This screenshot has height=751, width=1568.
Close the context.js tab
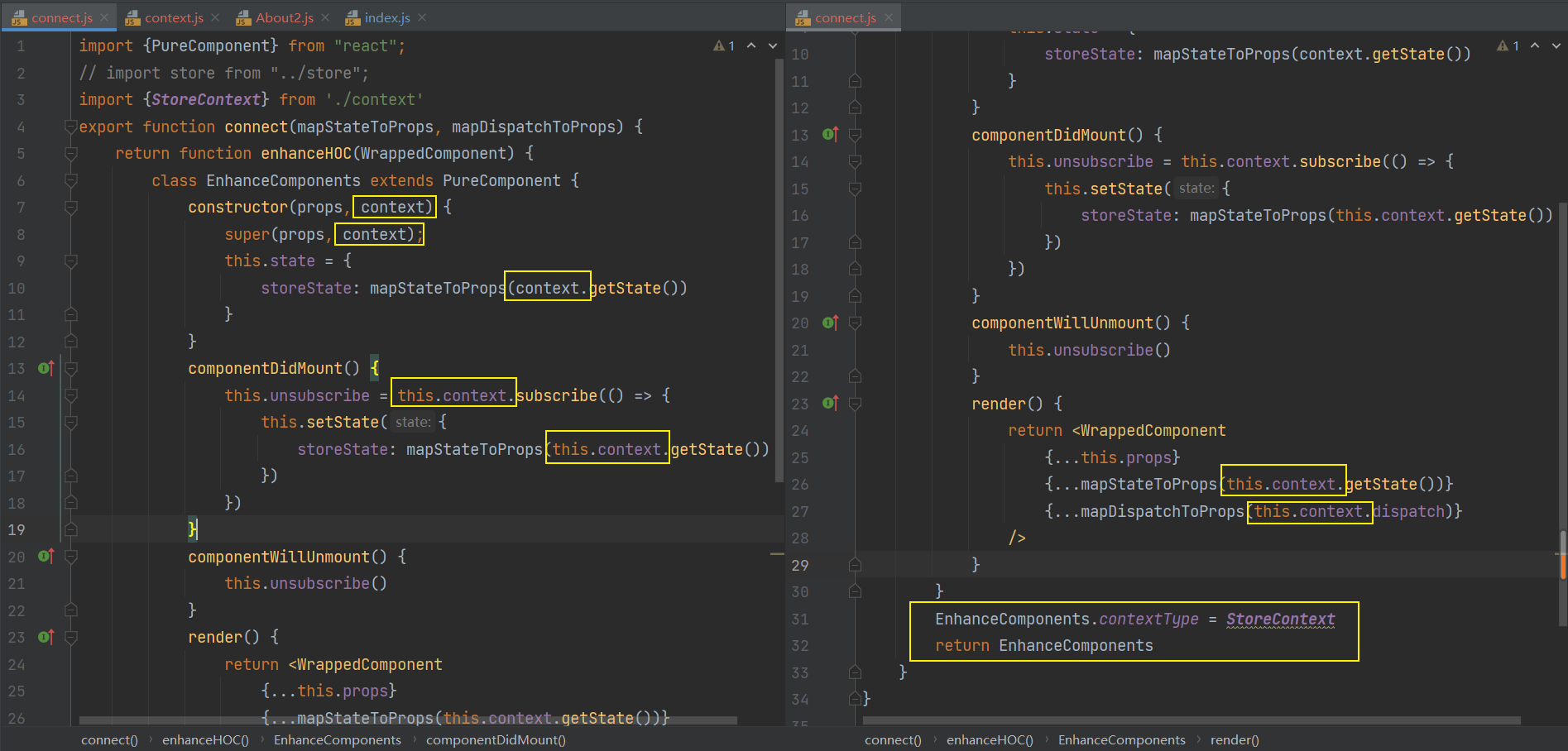click(x=215, y=17)
